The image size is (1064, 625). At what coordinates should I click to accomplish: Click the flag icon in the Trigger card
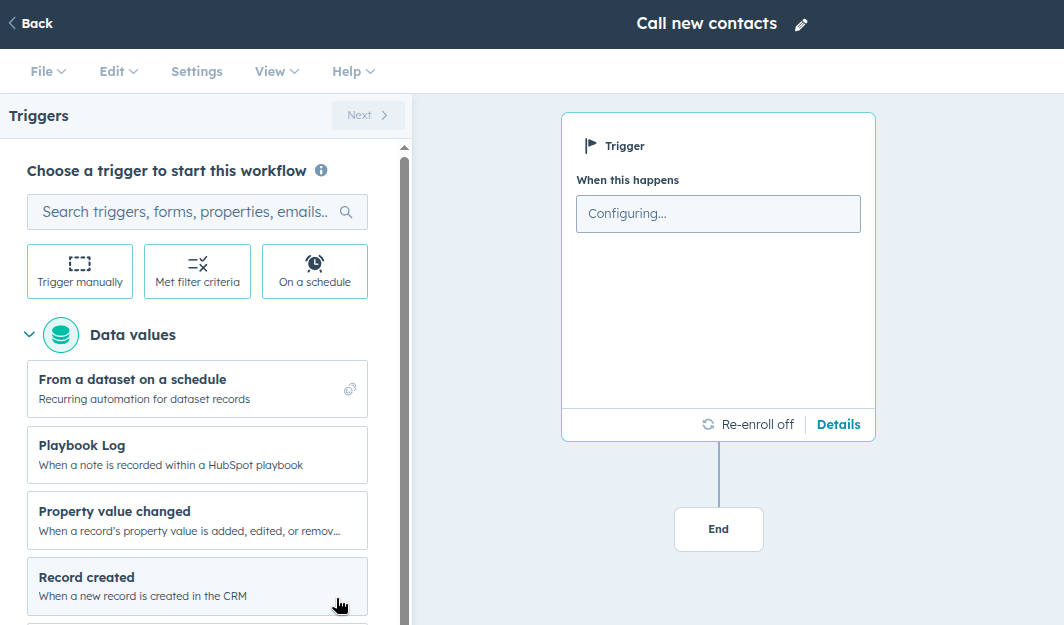pyautogui.click(x=589, y=145)
